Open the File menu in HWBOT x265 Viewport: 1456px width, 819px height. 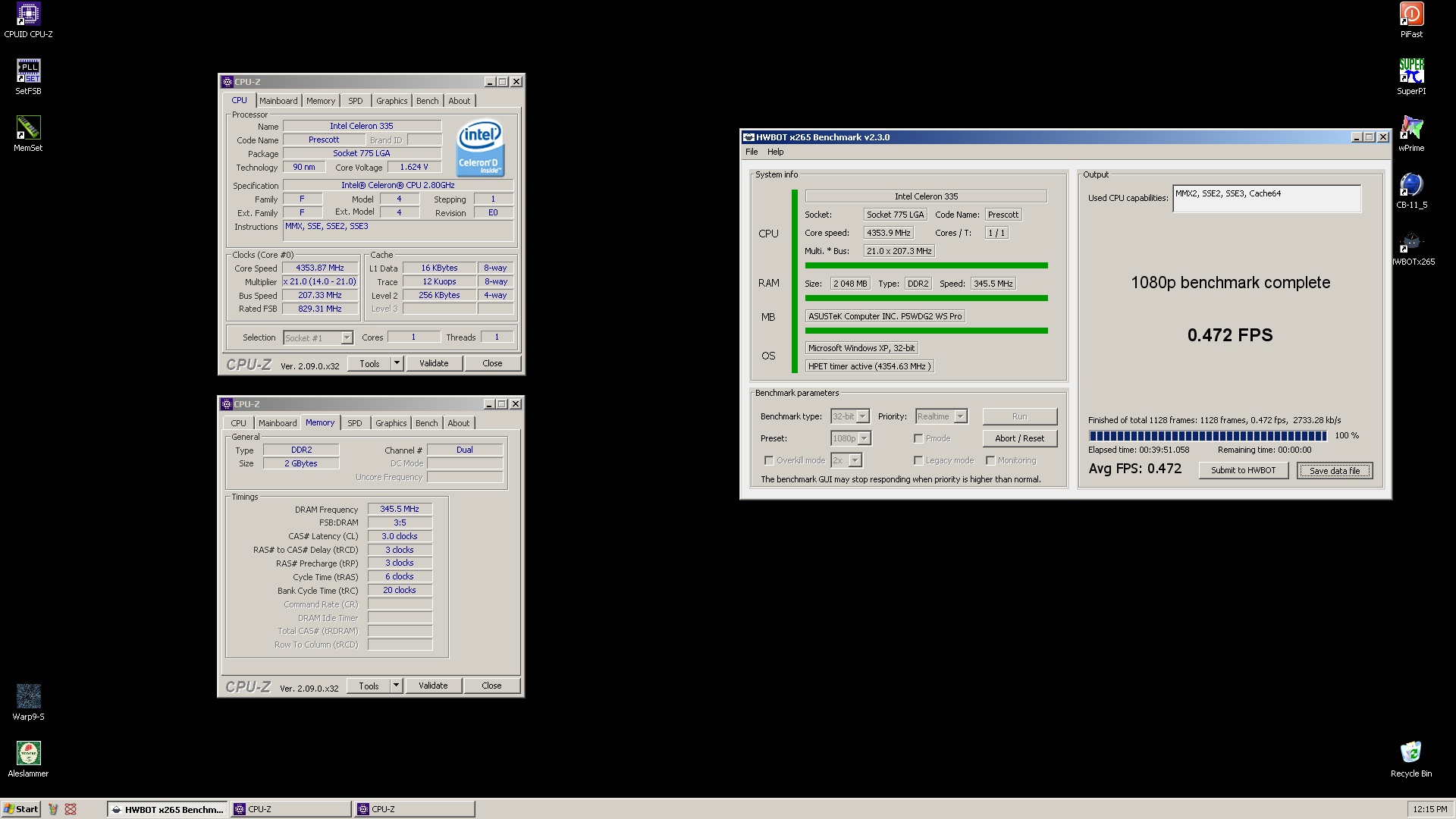[x=752, y=152]
